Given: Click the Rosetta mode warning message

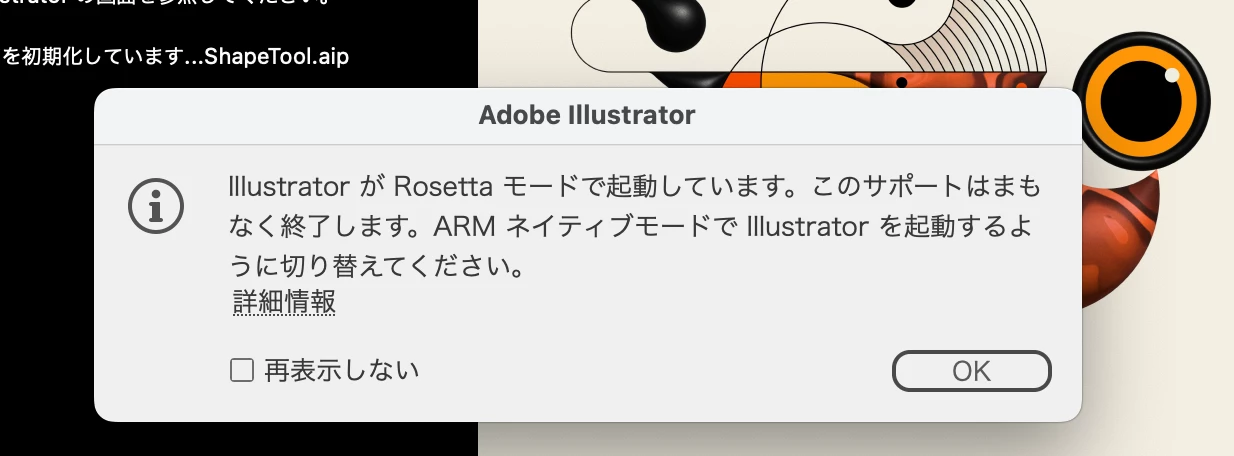Looking at the screenshot, I should point(634,227).
